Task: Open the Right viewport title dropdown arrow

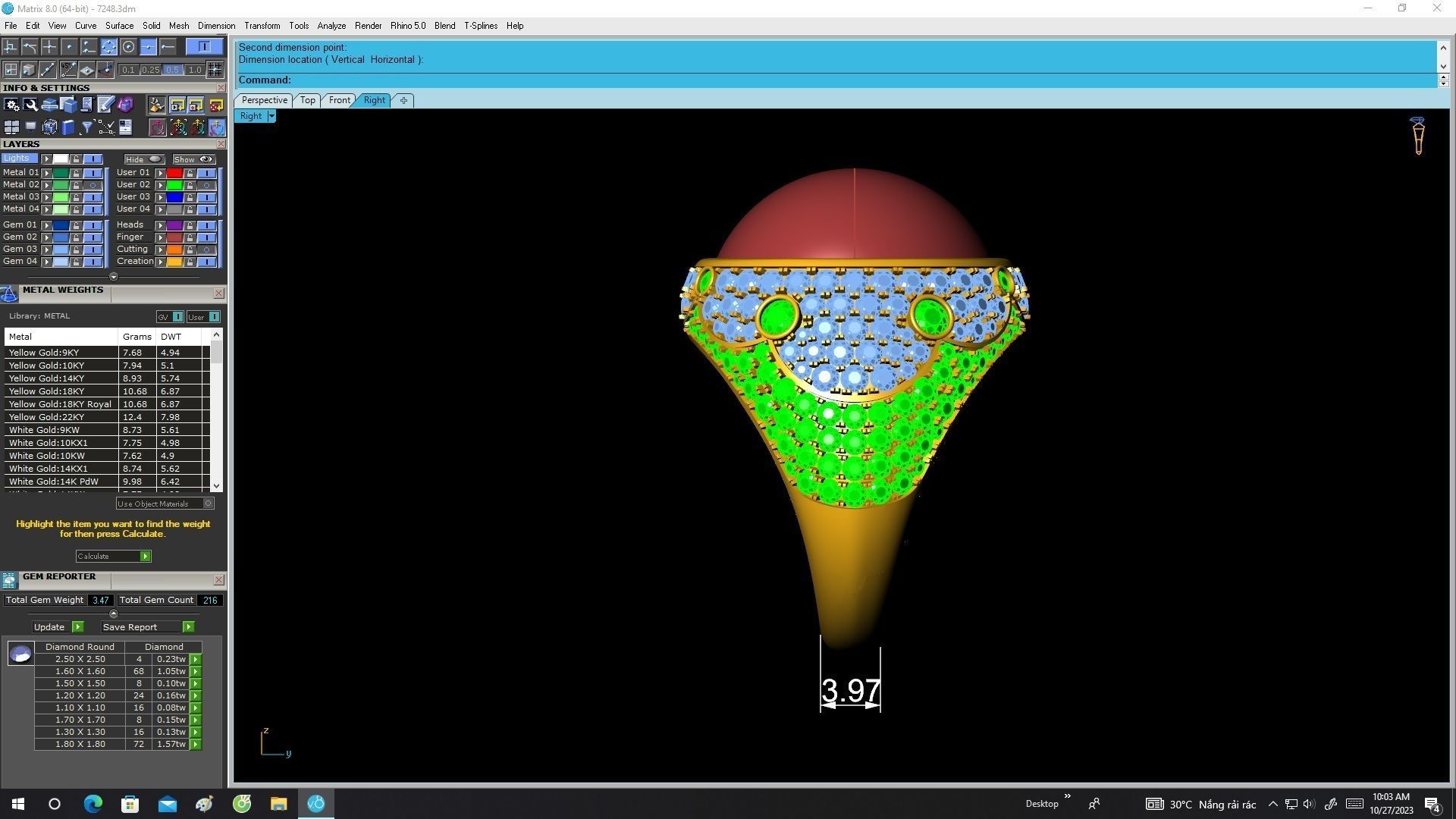Action: tap(271, 116)
